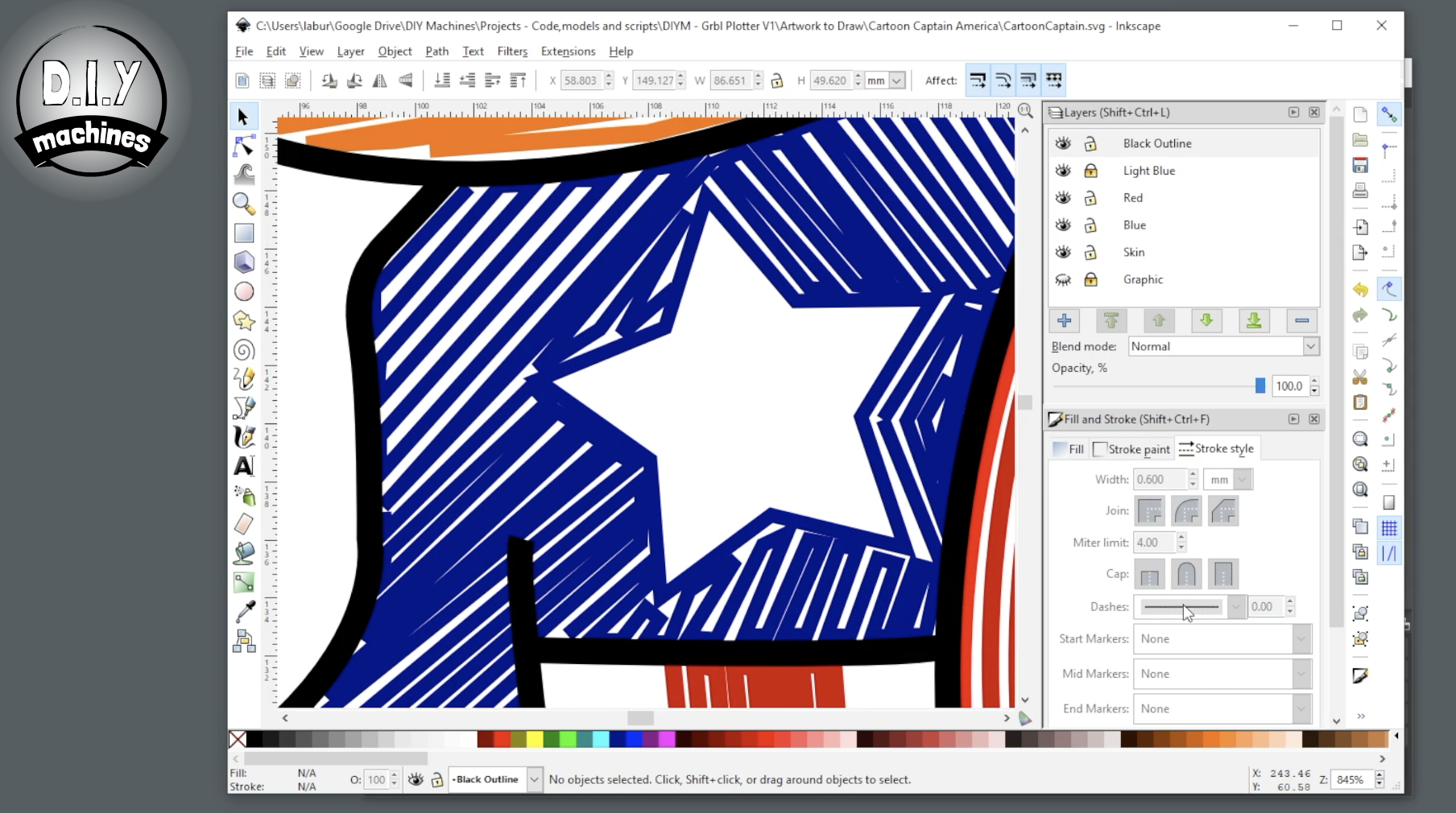This screenshot has width=1456, height=813.
Task: Select the Node edit tool
Action: click(x=243, y=146)
